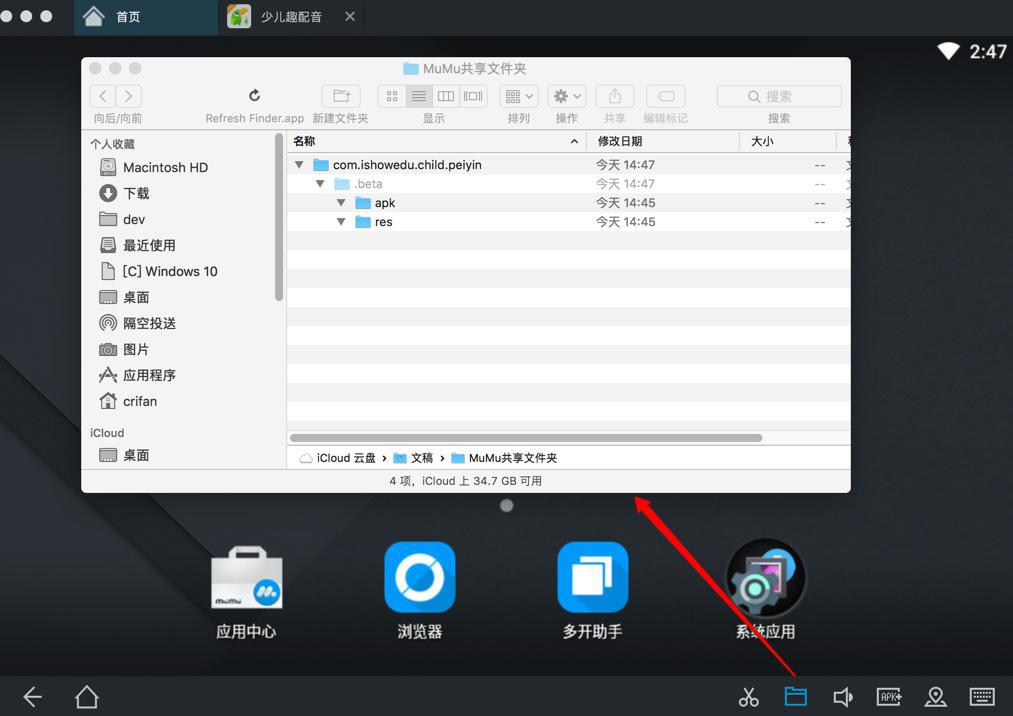Sort by 名称 column header
Viewport: 1013px width, 716px height.
click(436, 141)
